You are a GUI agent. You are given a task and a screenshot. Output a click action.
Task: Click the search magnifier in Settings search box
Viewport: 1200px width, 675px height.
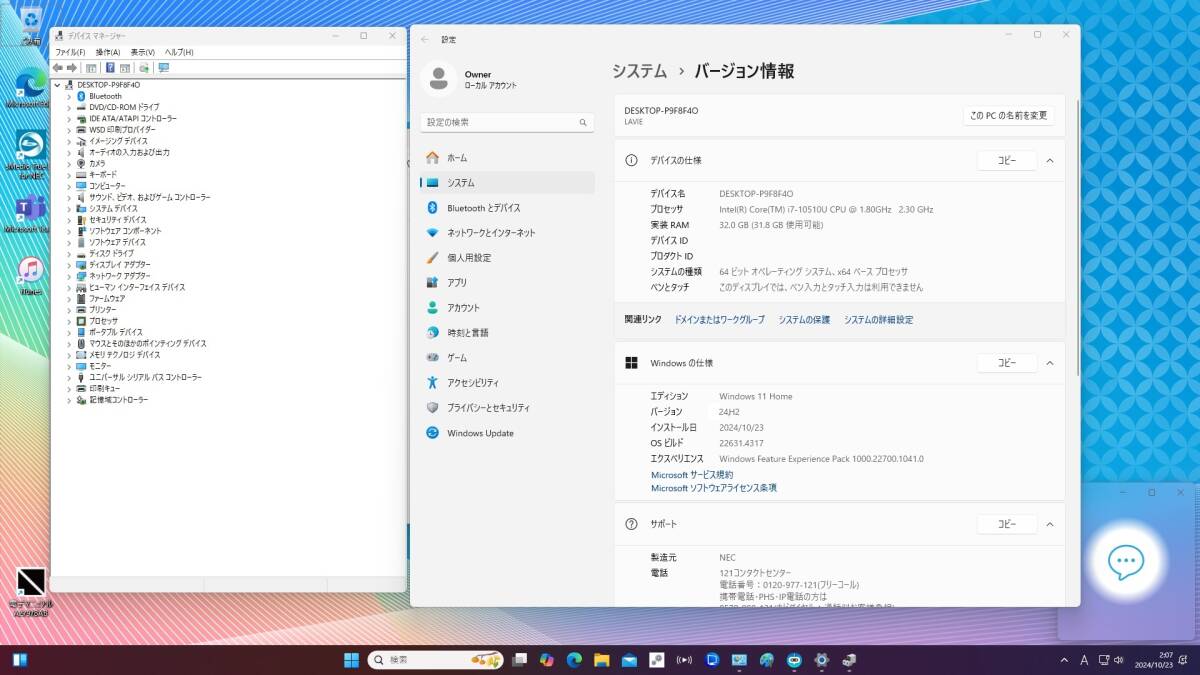point(583,122)
